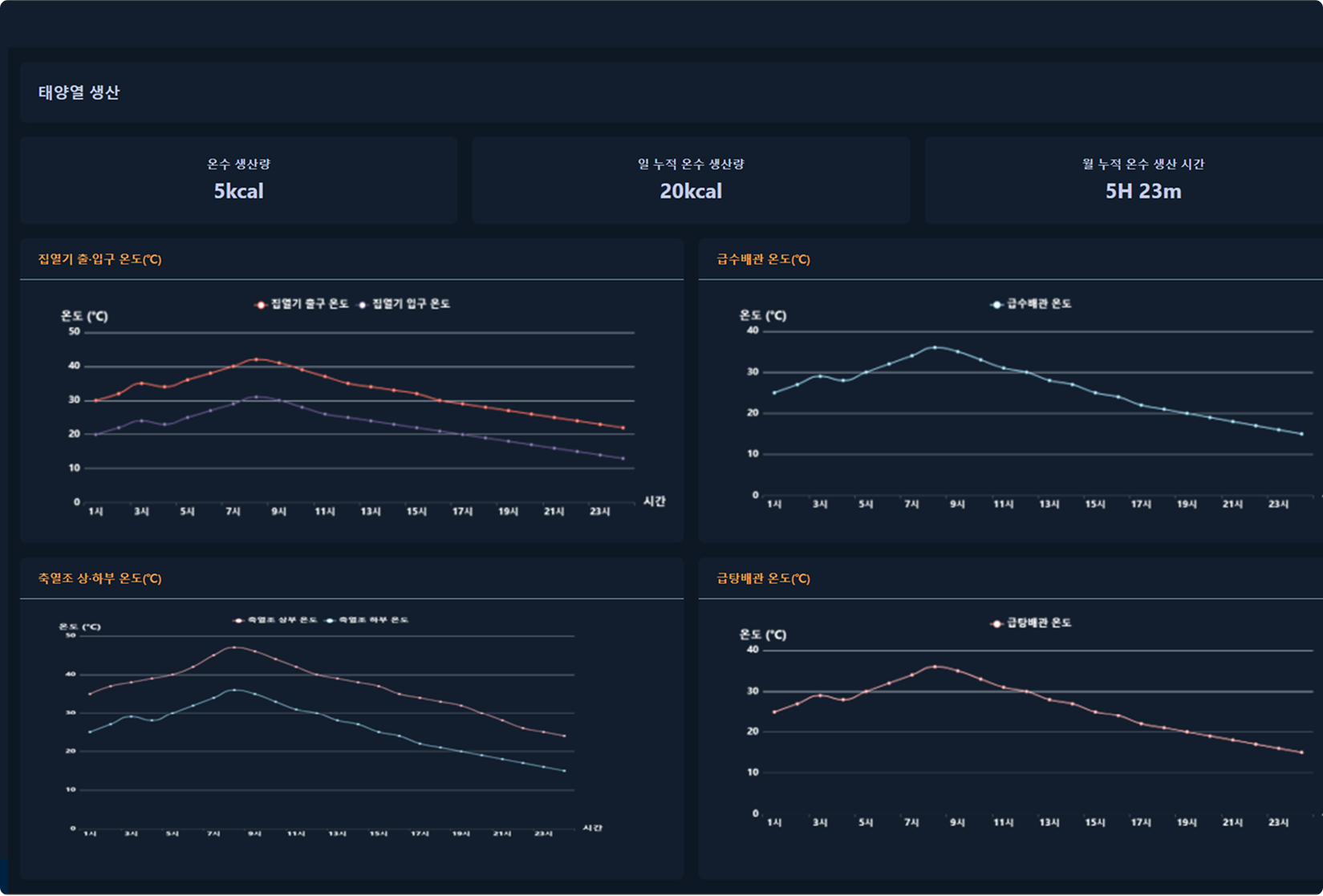
Task: Toggle the 집열기 출구 온도 legend series
Action: tap(302, 304)
